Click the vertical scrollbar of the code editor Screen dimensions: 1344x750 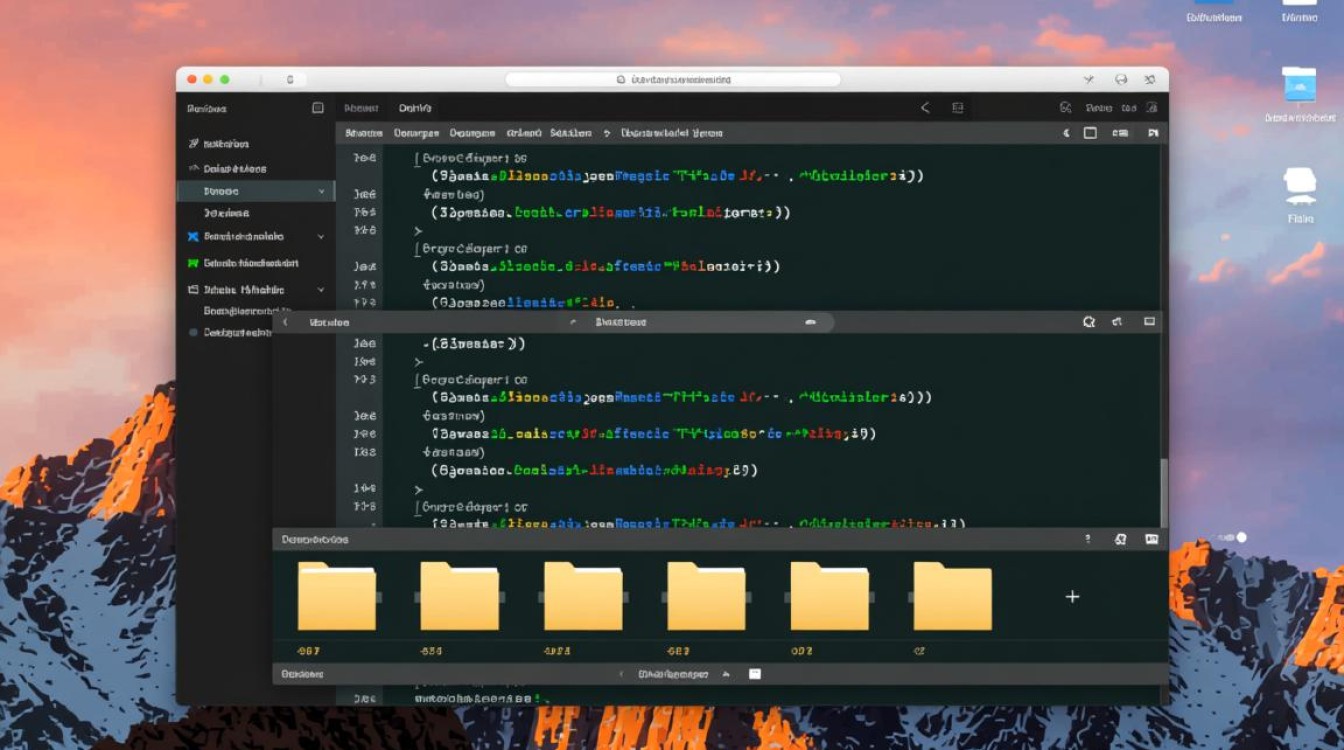[x=1162, y=490]
